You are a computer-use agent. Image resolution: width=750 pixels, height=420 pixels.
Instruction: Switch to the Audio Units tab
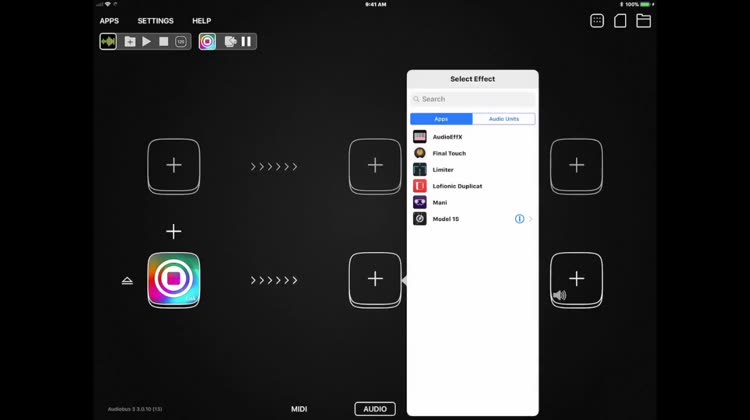(504, 119)
